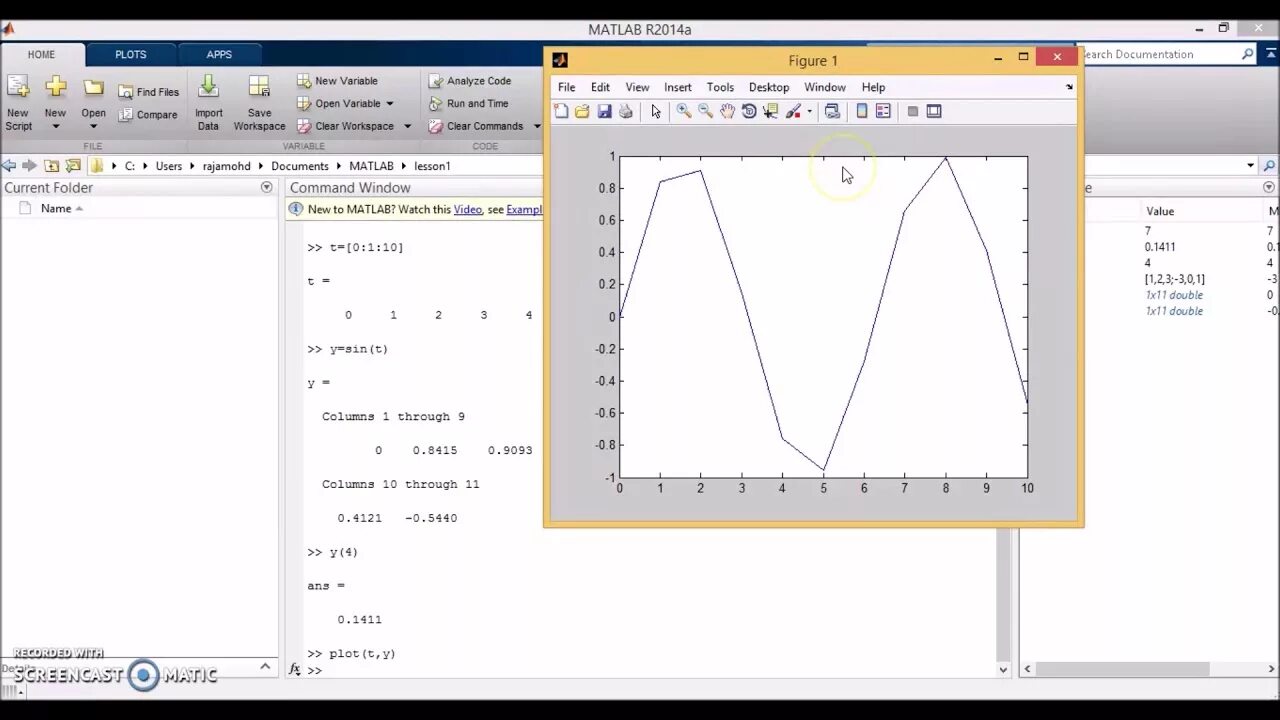1280x720 pixels.
Task: Toggle the Pan hand tool in Figure 1
Action: [727, 111]
